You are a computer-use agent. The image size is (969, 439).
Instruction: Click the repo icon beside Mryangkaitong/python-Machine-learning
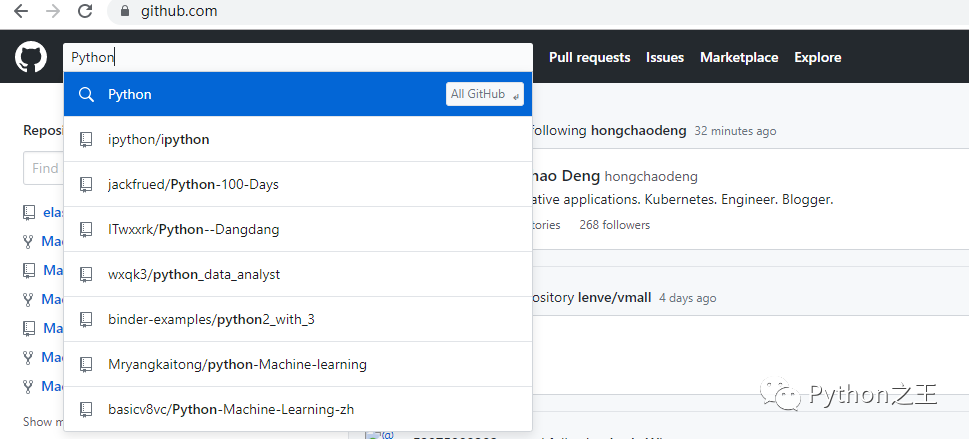click(x=86, y=364)
